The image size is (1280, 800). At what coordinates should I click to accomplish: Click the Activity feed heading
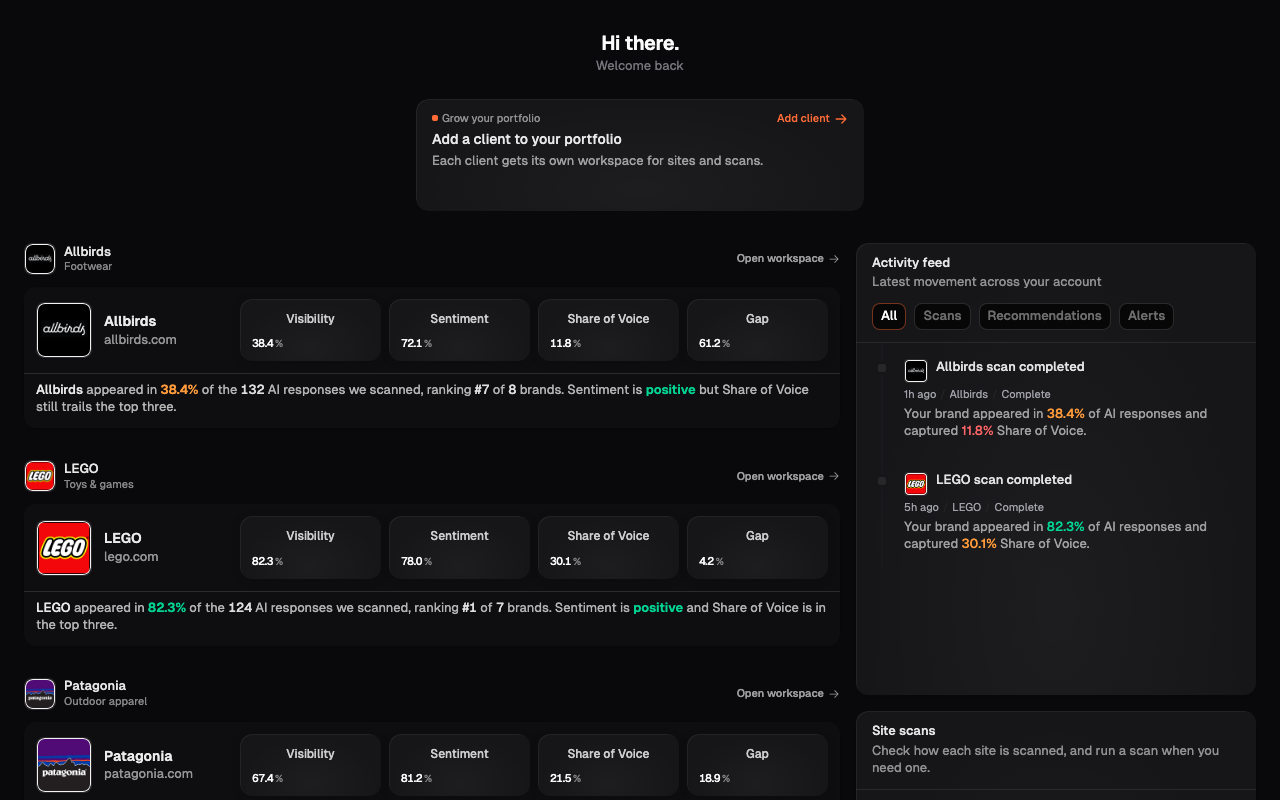point(911,263)
